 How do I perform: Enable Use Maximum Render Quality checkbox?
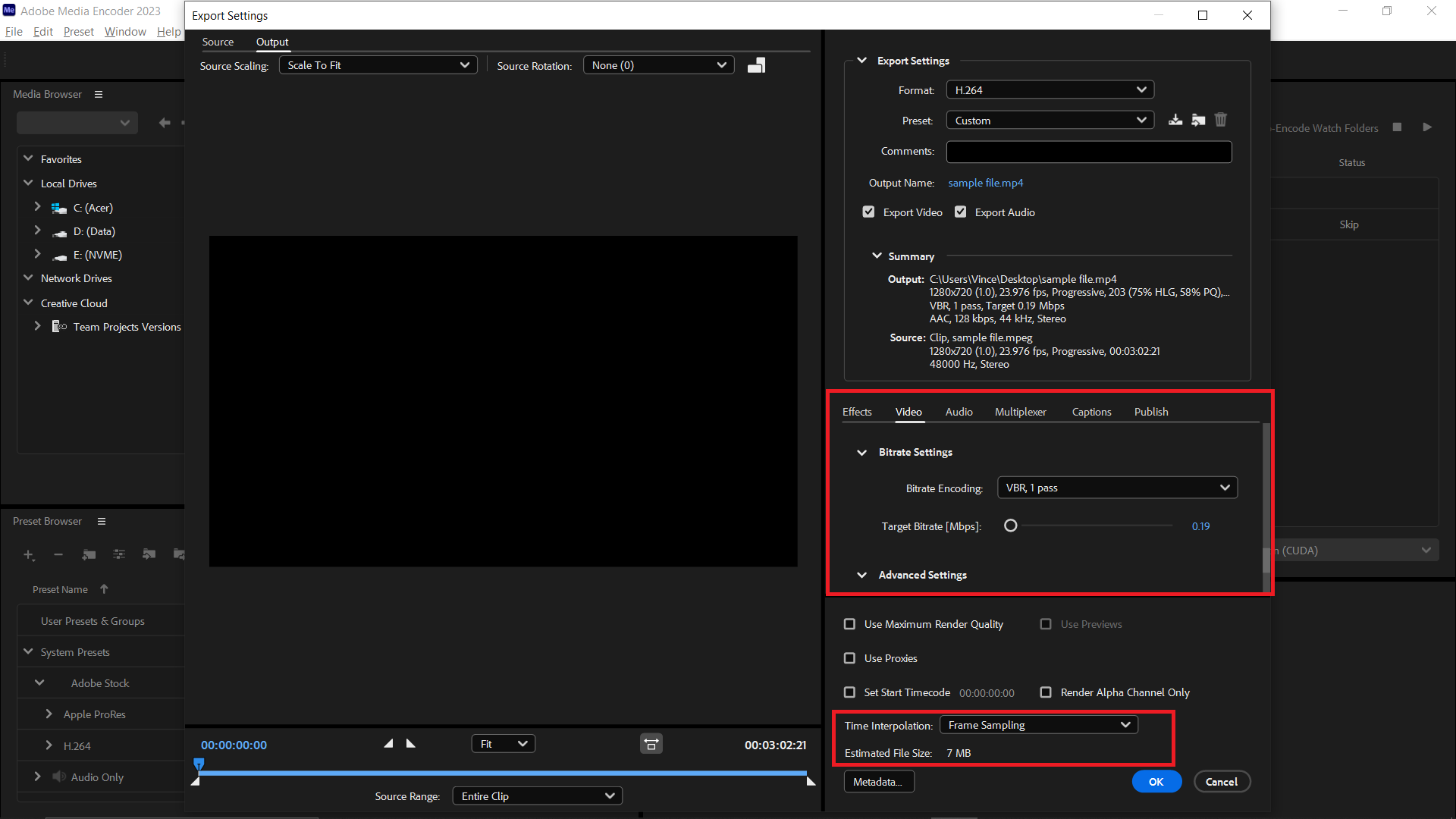click(x=850, y=624)
